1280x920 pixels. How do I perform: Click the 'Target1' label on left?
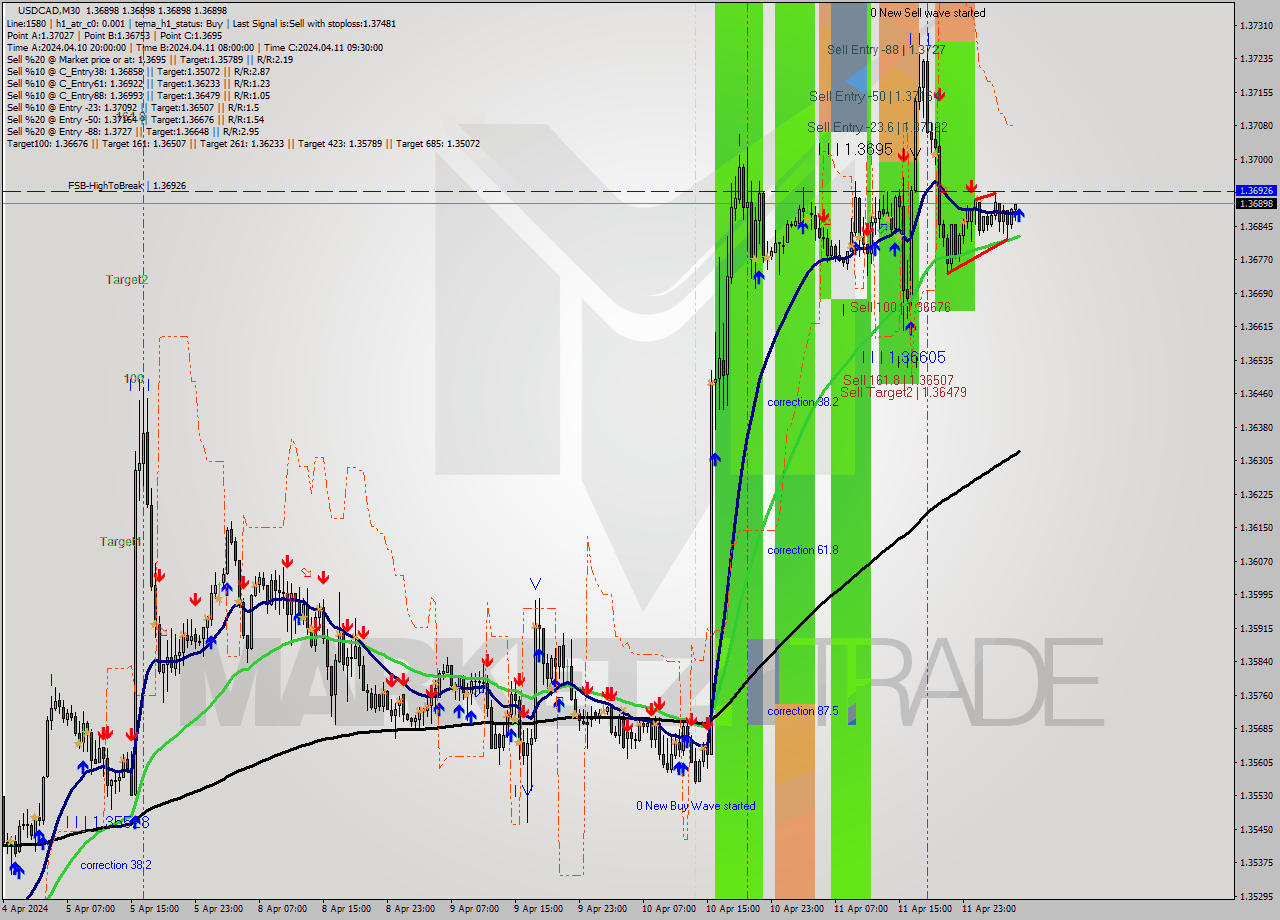120,541
